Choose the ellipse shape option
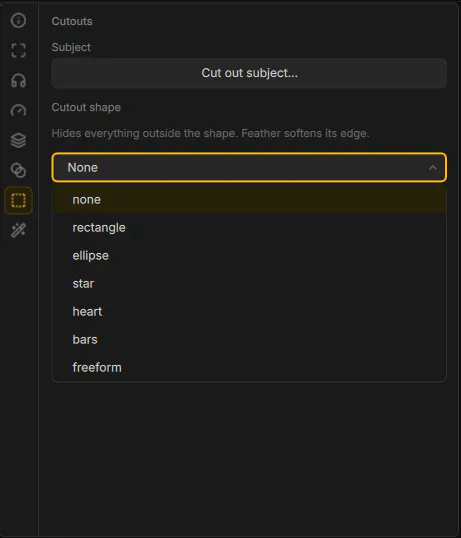The height and width of the screenshot is (538, 461). tap(249, 256)
